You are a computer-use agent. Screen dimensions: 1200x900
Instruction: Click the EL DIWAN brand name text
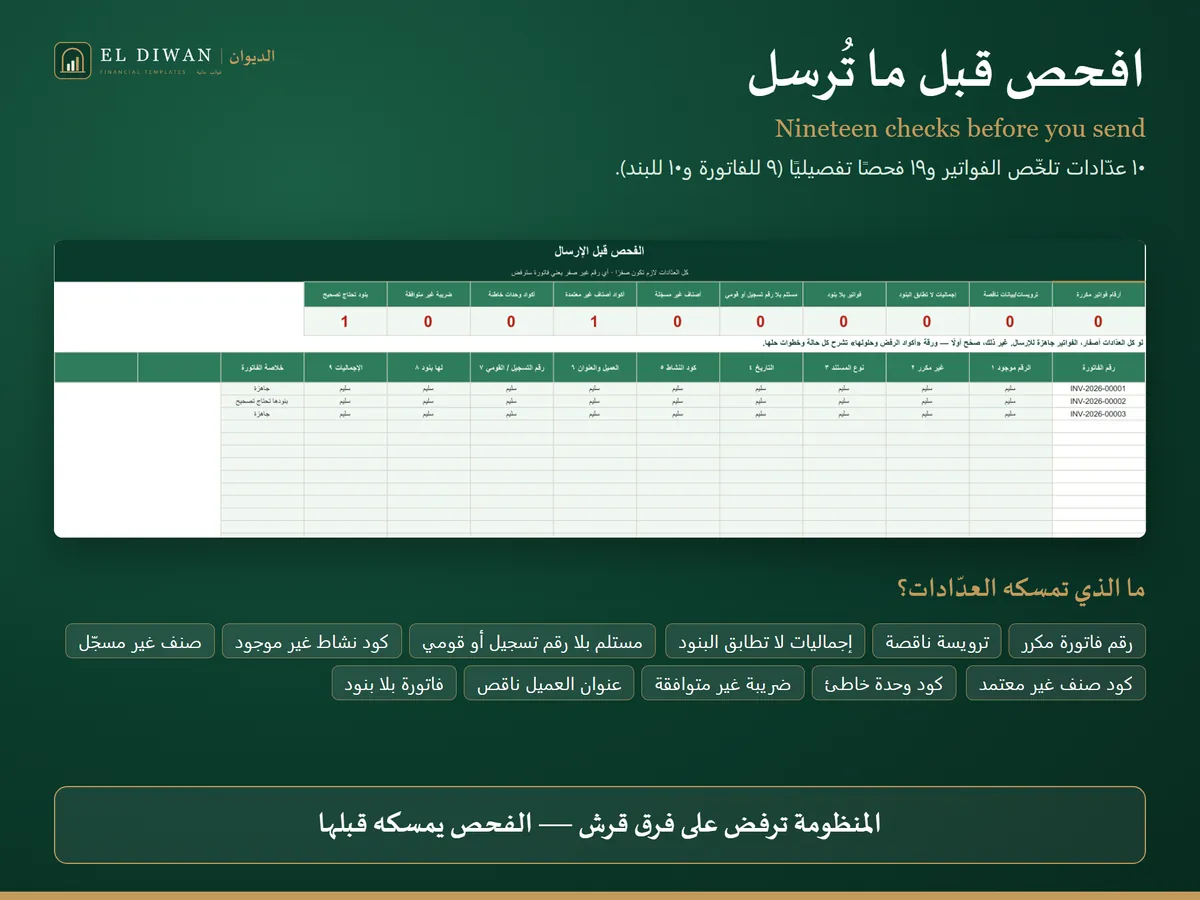(155, 56)
